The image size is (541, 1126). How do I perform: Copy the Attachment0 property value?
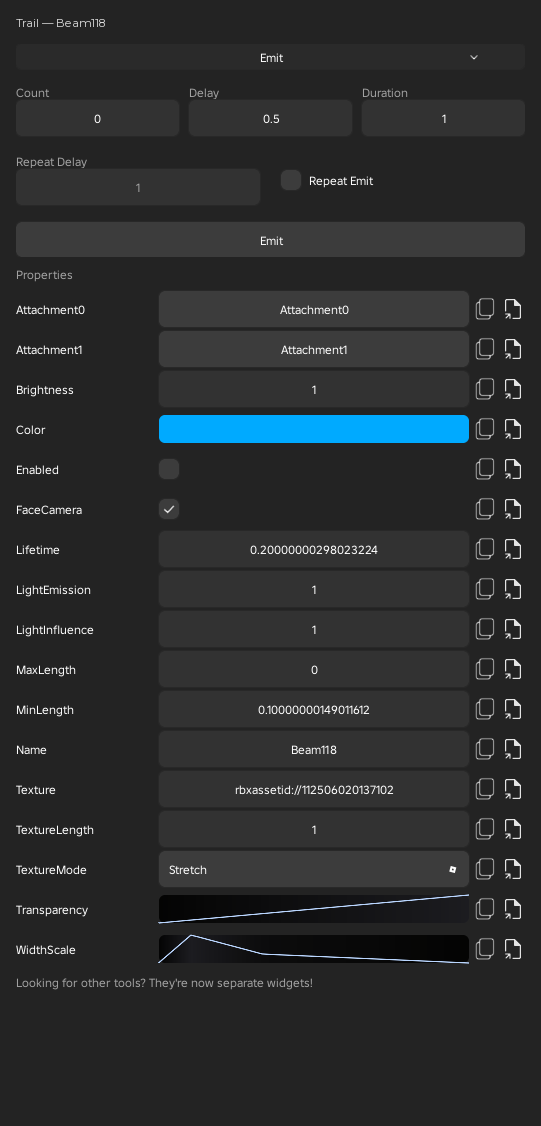coord(485,310)
